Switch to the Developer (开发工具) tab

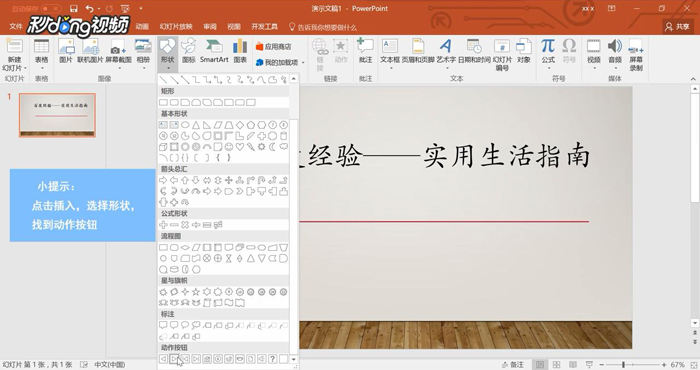264,27
